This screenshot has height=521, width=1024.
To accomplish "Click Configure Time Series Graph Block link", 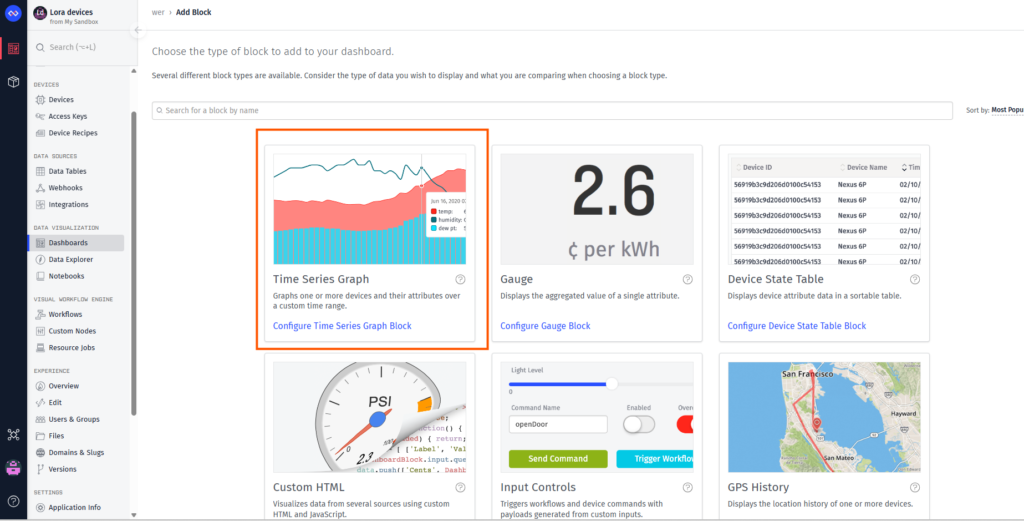I will tap(342, 326).
